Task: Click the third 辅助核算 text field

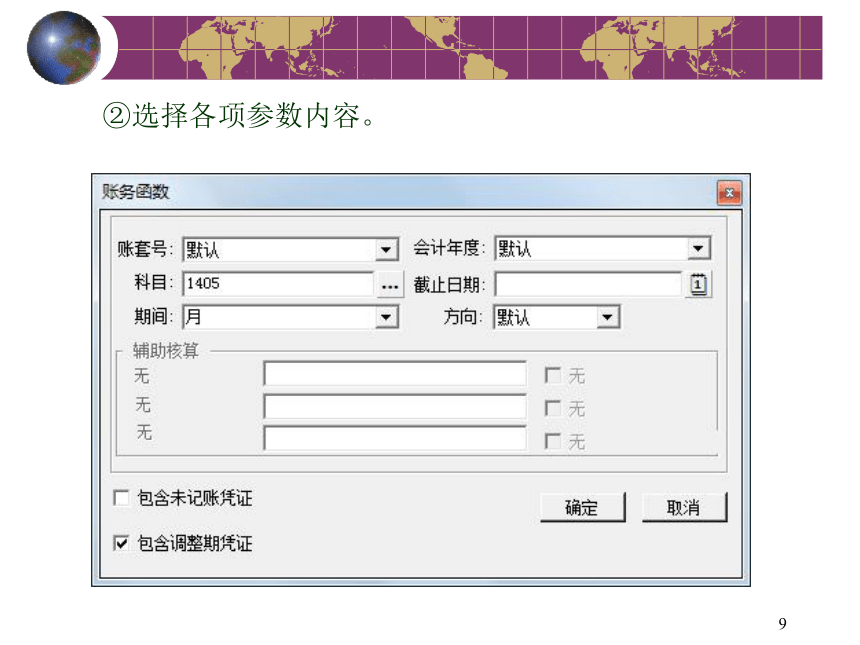Action: [x=395, y=439]
